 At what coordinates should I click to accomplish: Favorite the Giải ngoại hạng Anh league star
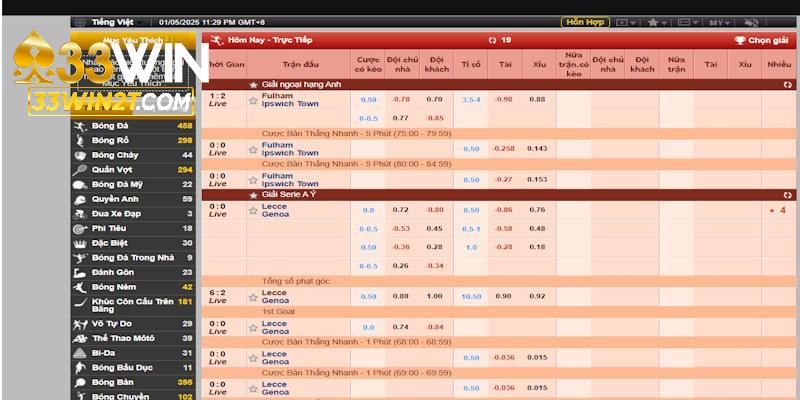tap(254, 85)
